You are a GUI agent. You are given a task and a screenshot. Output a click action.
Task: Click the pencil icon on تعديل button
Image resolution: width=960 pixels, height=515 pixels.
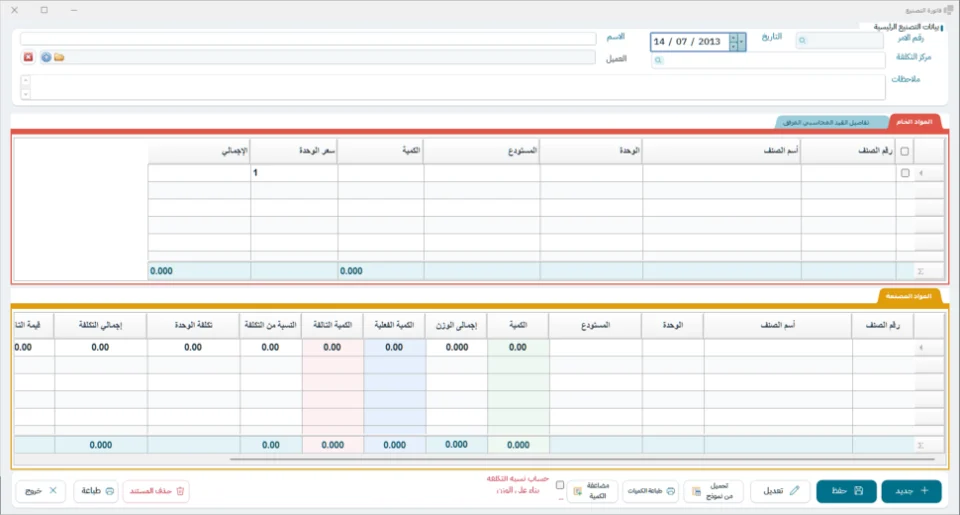795,491
